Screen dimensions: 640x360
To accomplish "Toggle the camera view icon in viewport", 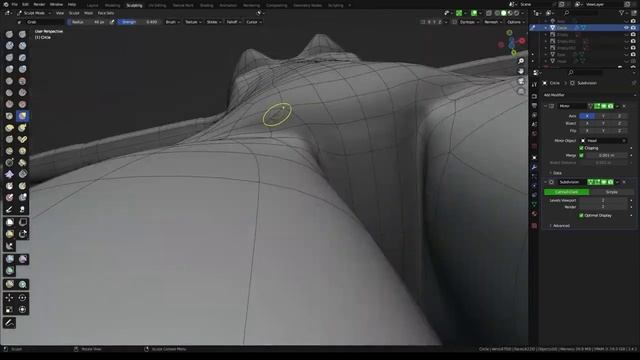I will (521, 81).
